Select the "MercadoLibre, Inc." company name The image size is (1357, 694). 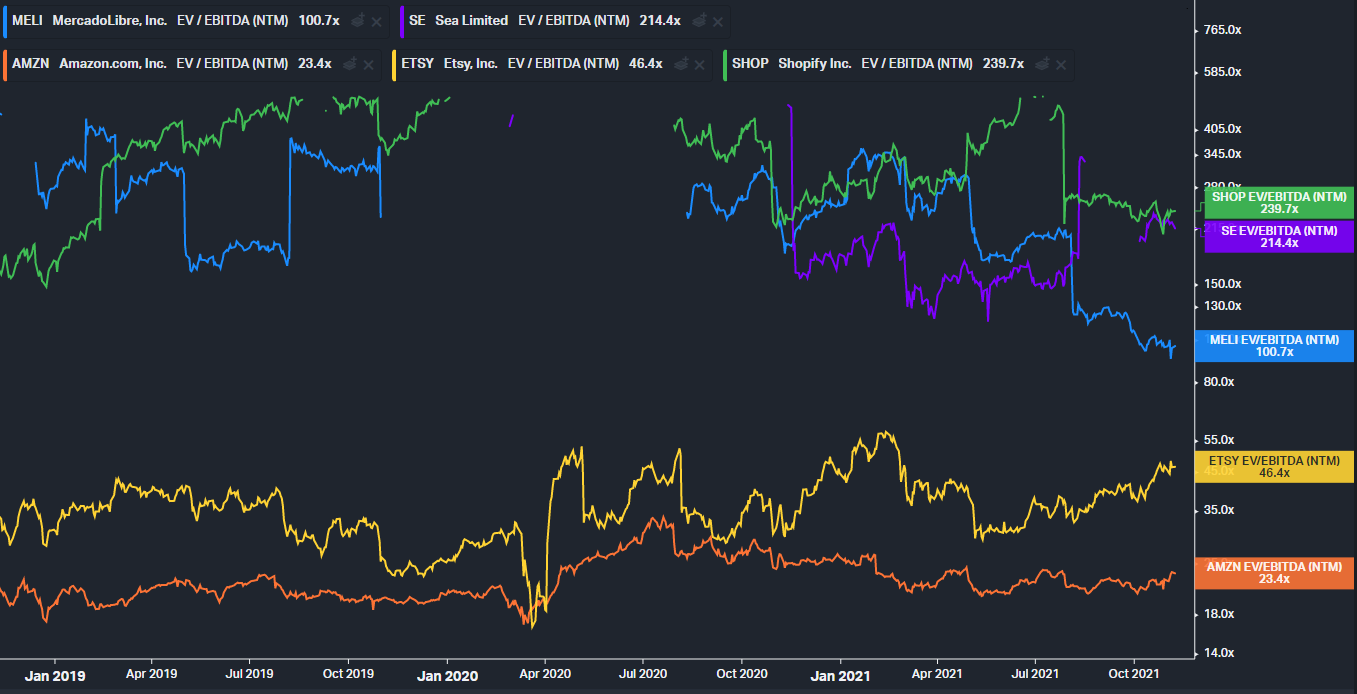click(x=110, y=21)
